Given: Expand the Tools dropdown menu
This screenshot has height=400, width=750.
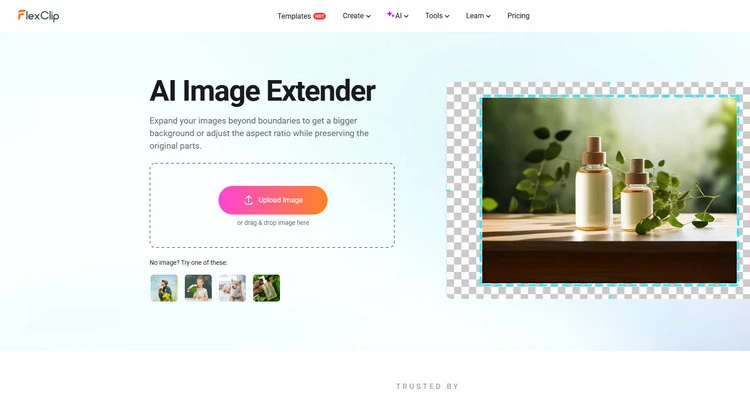Looking at the screenshot, I should point(437,16).
